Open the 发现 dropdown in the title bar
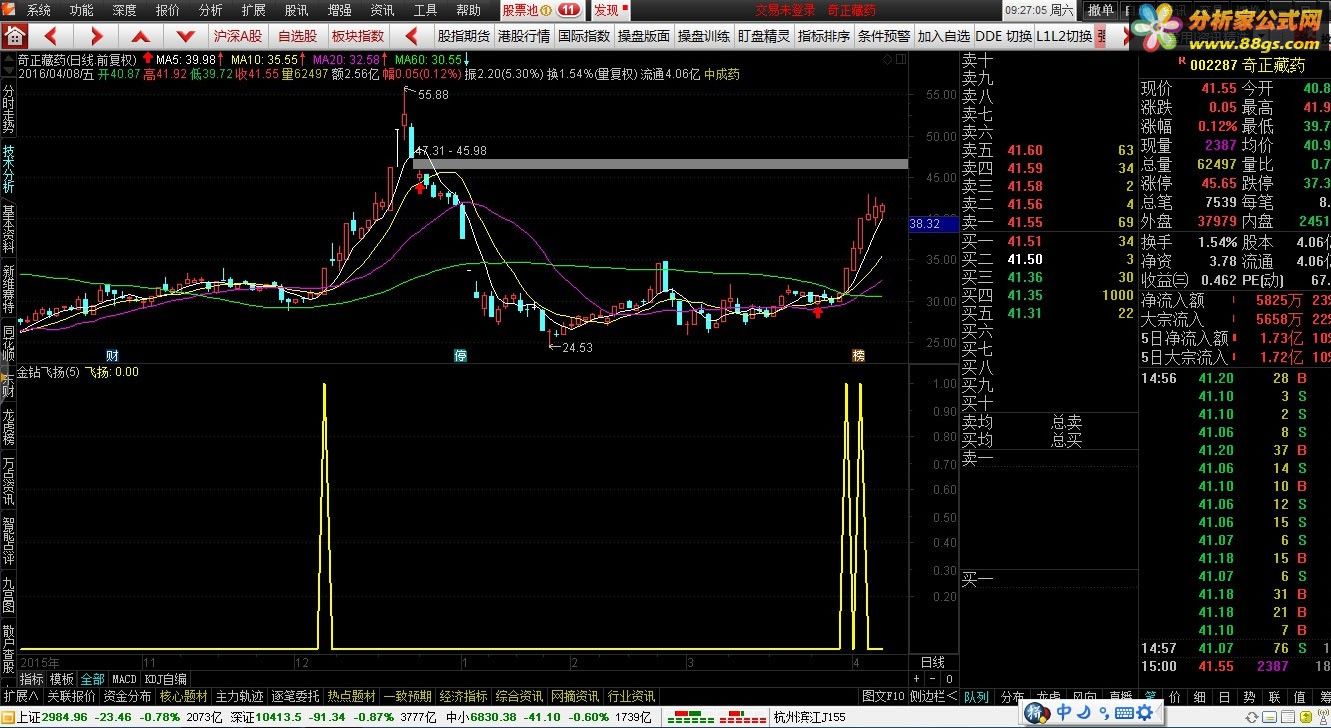This screenshot has height=728, width=1331. 611,10
